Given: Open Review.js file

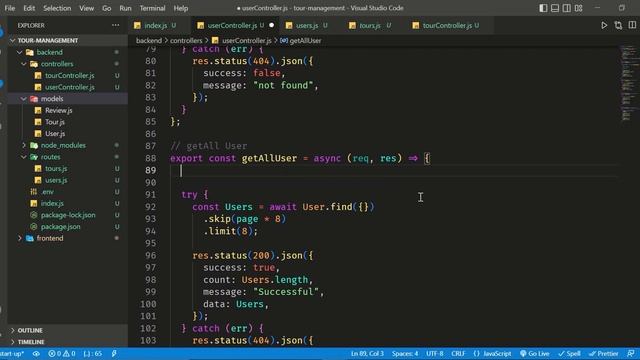Looking at the screenshot, I should click(58, 110).
